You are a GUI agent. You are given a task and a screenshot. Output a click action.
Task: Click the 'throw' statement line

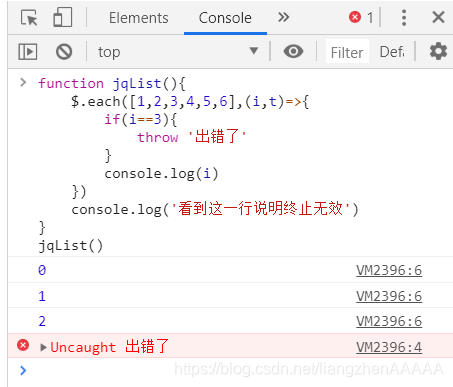(x=192, y=137)
